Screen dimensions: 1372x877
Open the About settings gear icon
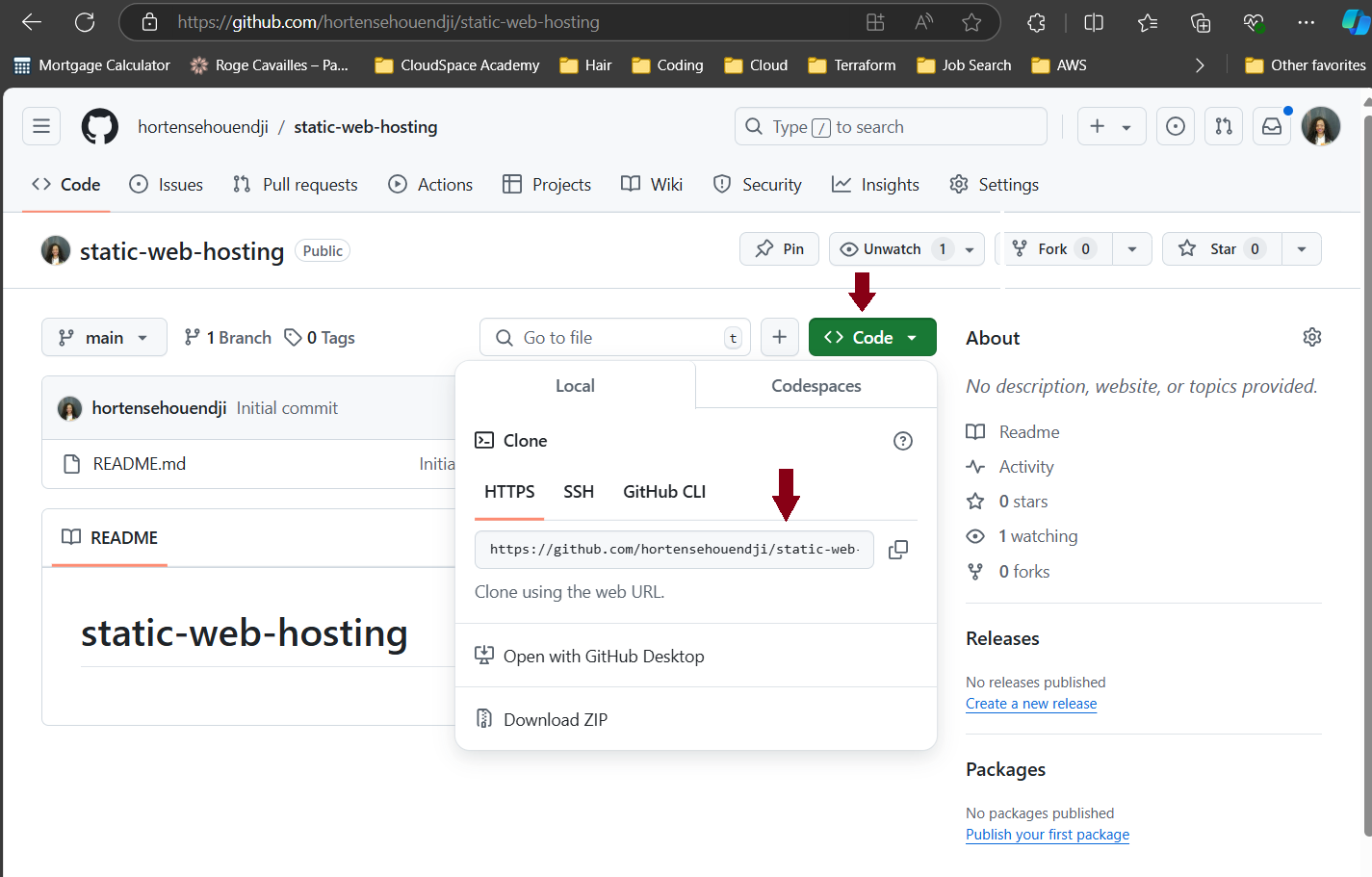(x=1312, y=337)
